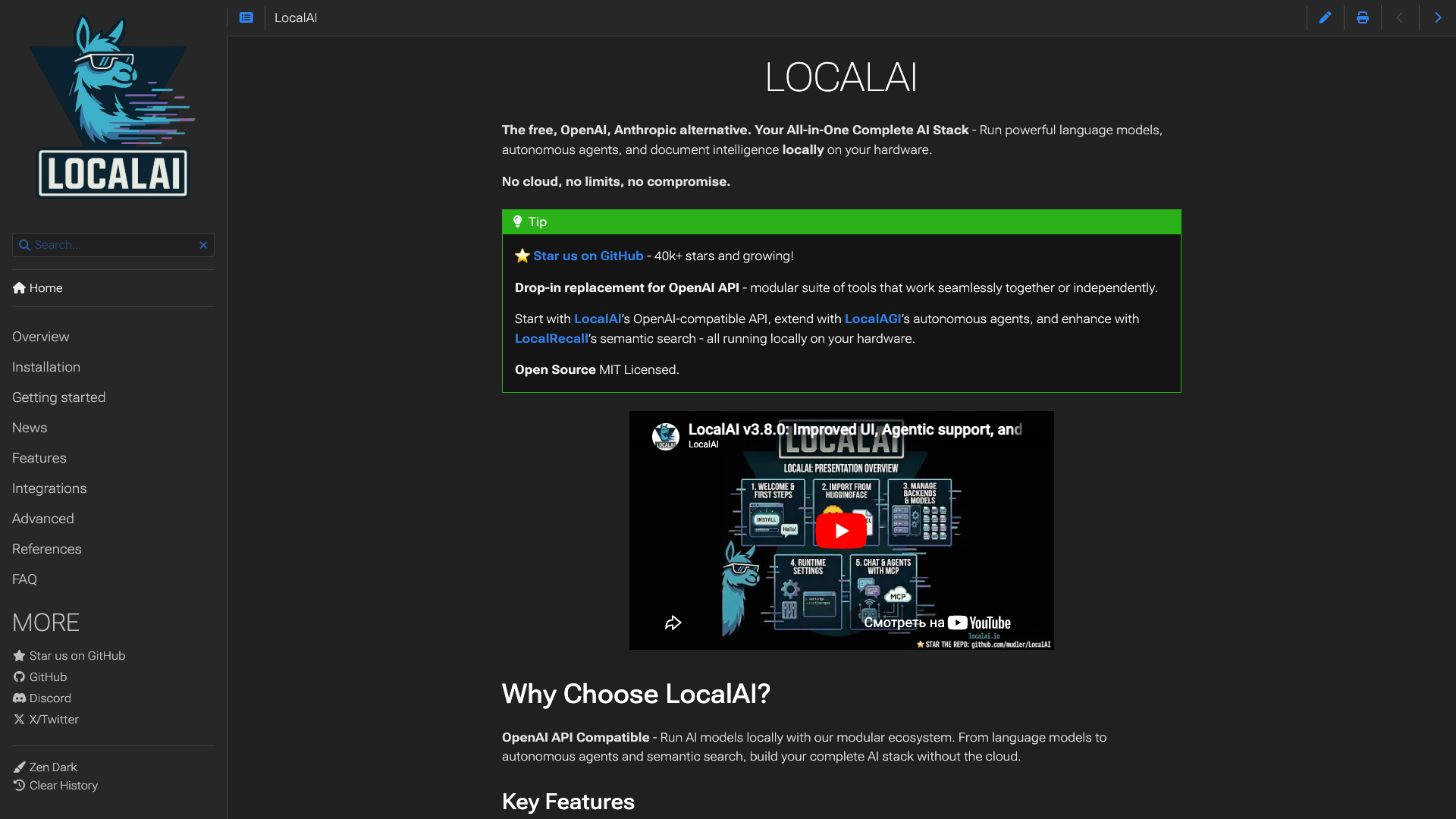Click Watch on YouTube button

(937, 623)
